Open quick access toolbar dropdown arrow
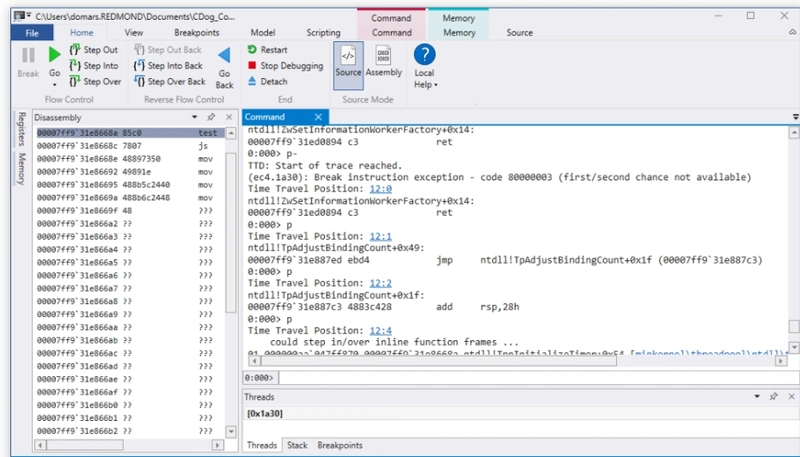Screen dimensions: 800x457 coord(29,16)
